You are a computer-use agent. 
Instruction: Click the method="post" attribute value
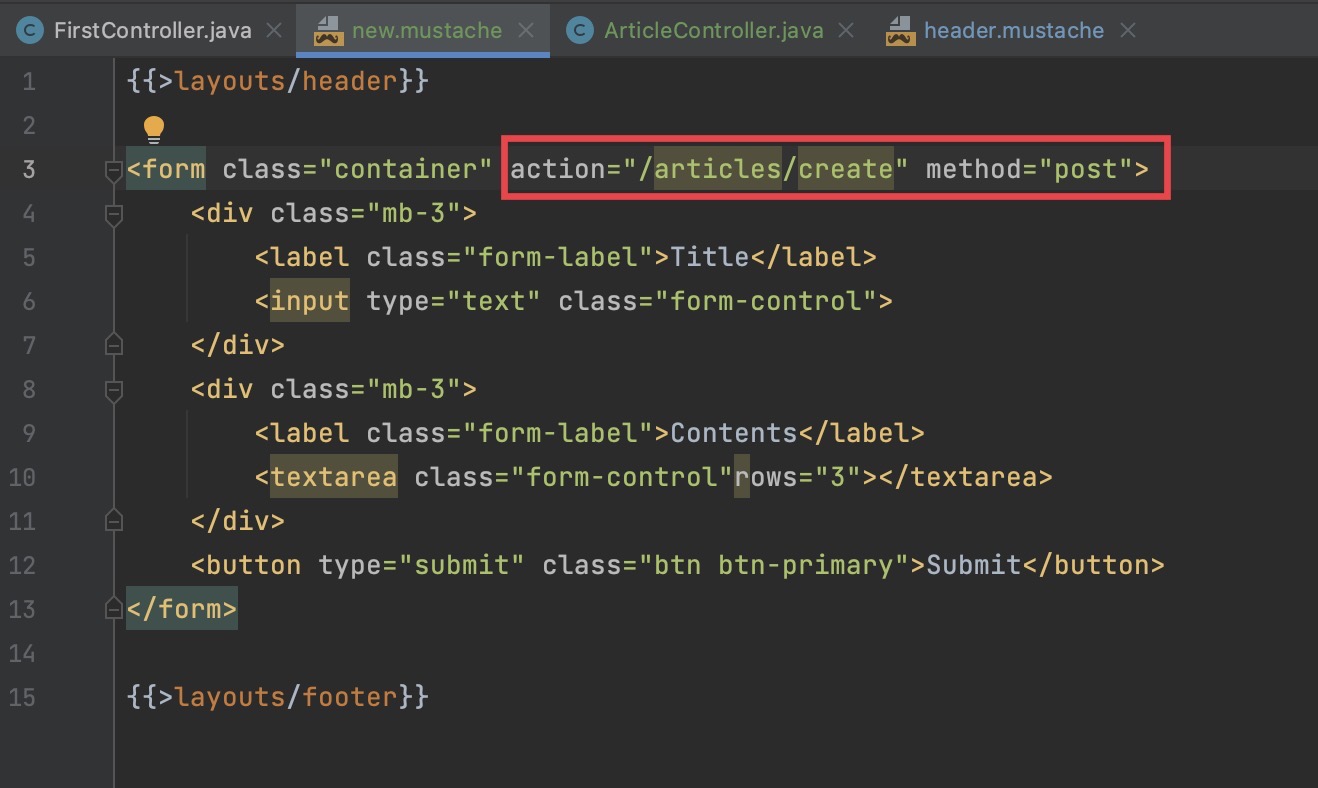pos(1084,169)
